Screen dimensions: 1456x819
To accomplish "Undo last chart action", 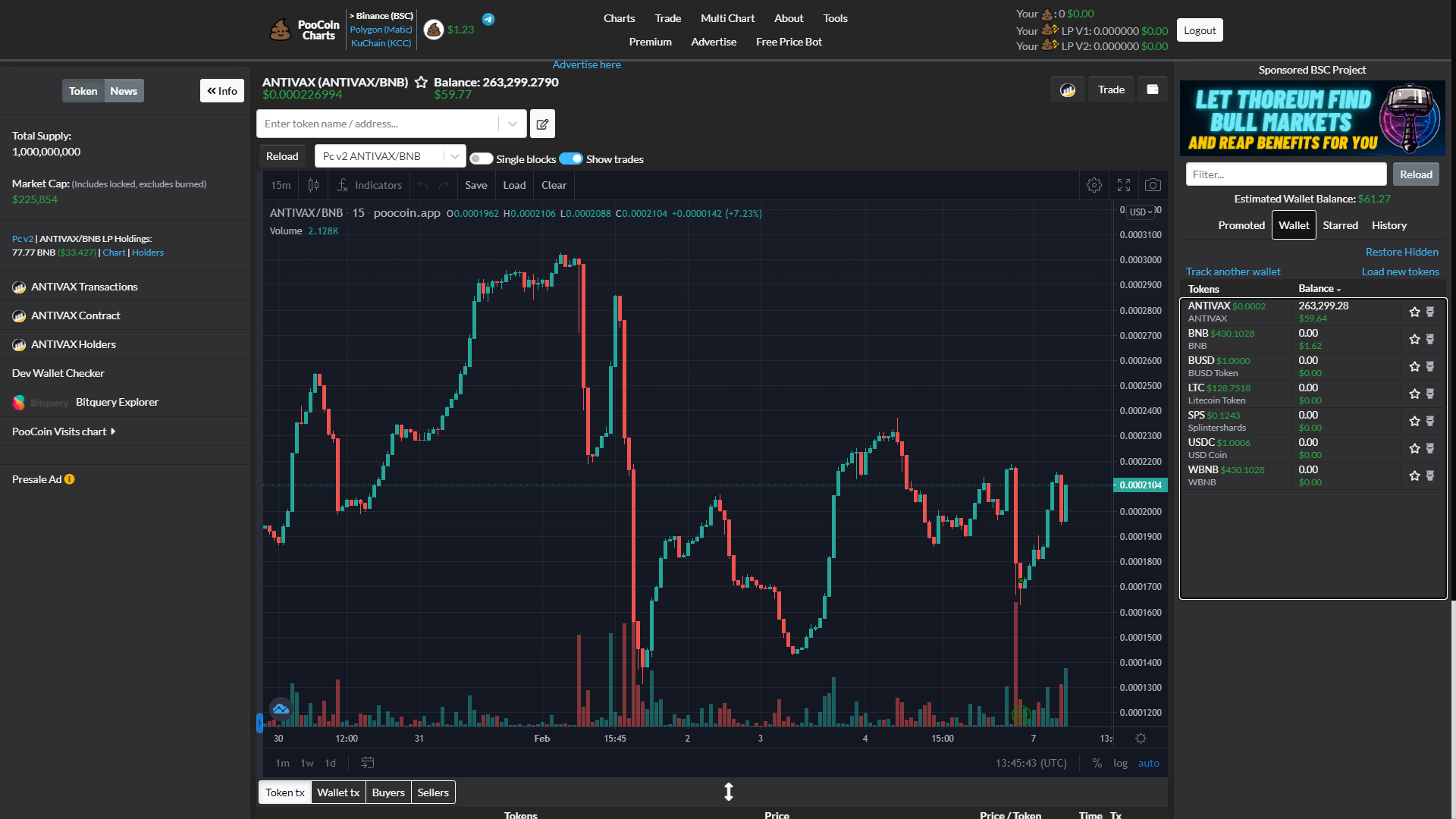I will click(423, 185).
